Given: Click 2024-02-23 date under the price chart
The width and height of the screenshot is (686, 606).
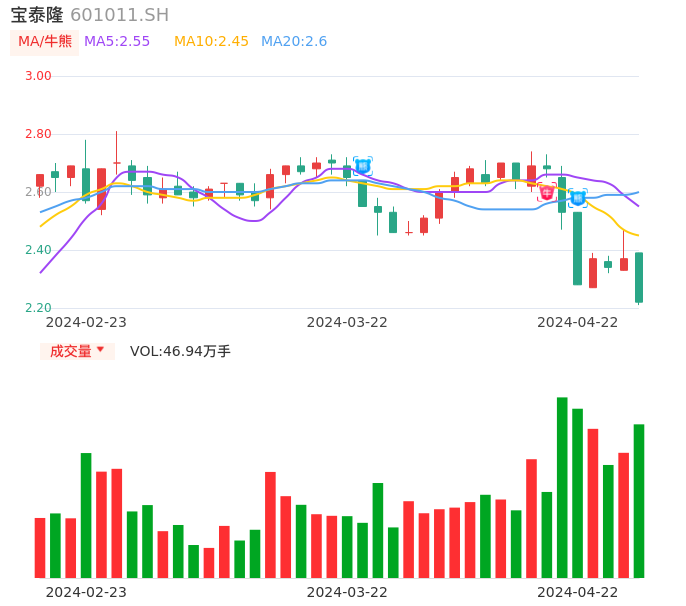Looking at the screenshot, I should click(x=86, y=322).
